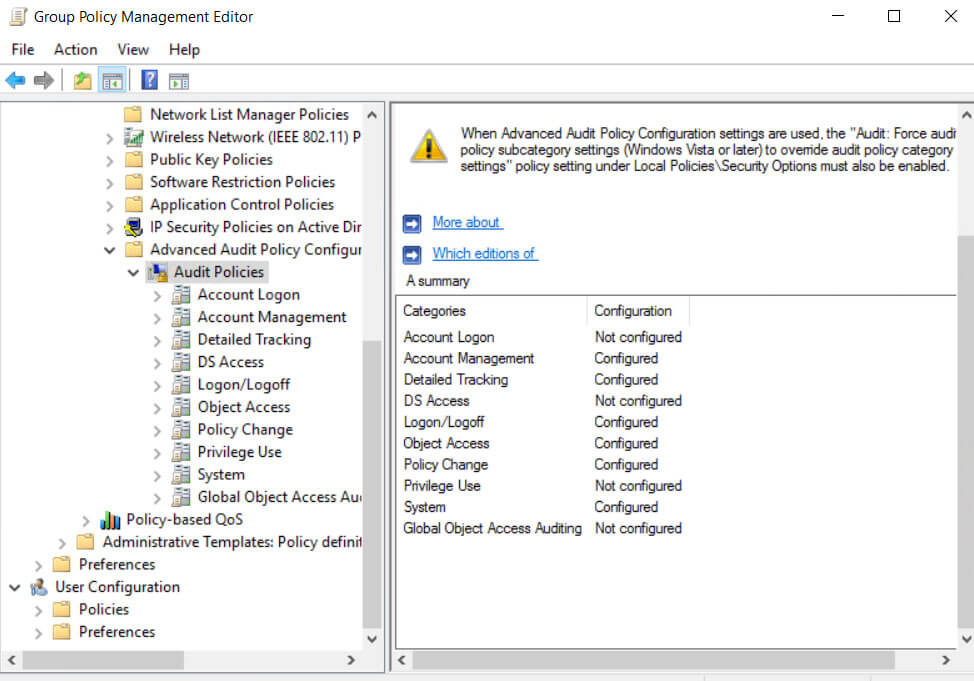
Task: Open Help via blue question mark icon
Action: click(x=150, y=80)
